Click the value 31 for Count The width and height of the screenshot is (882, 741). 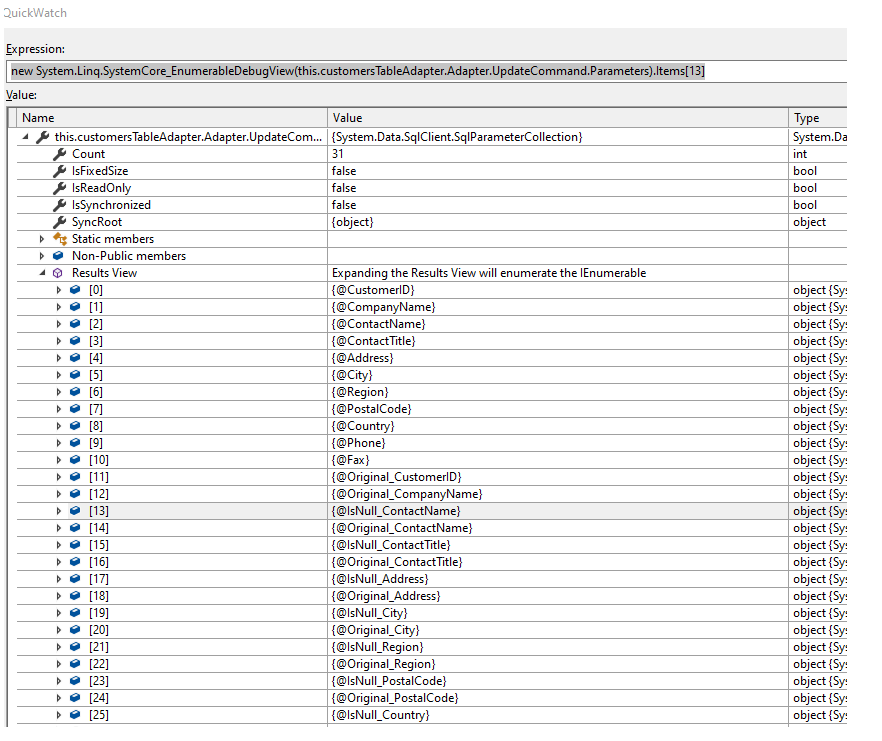[x=338, y=154]
